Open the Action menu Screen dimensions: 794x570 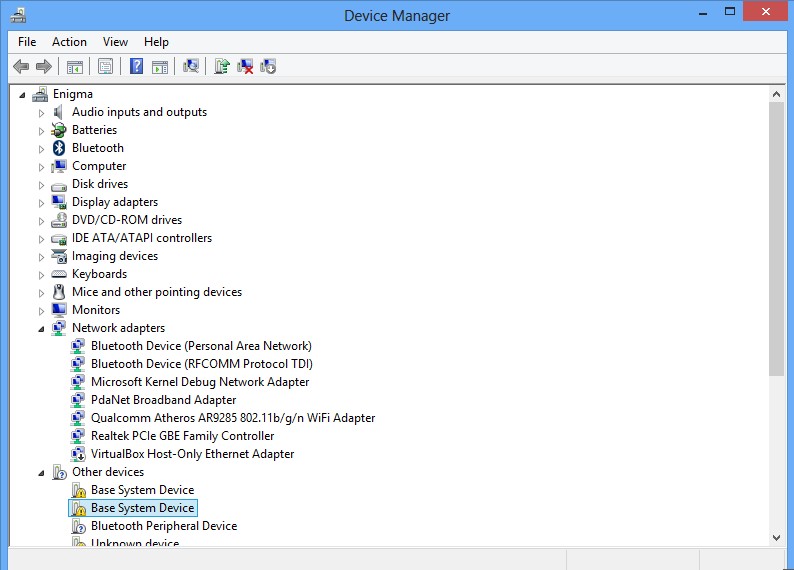pos(69,42)
